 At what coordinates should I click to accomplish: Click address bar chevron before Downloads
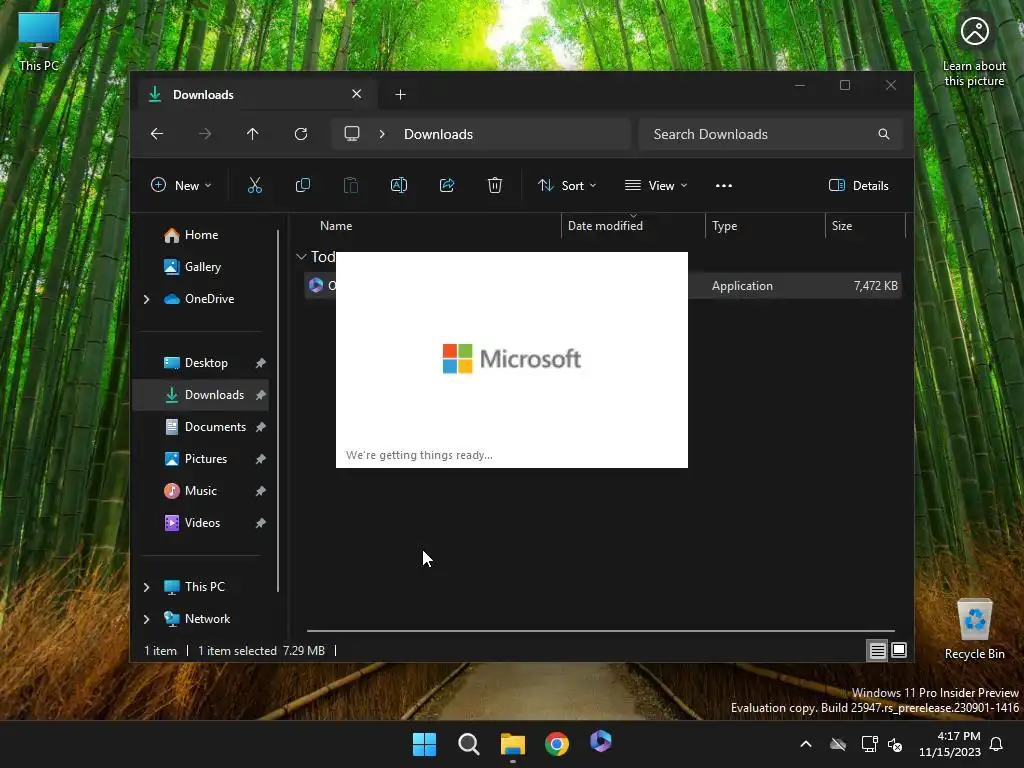point(382,134)
